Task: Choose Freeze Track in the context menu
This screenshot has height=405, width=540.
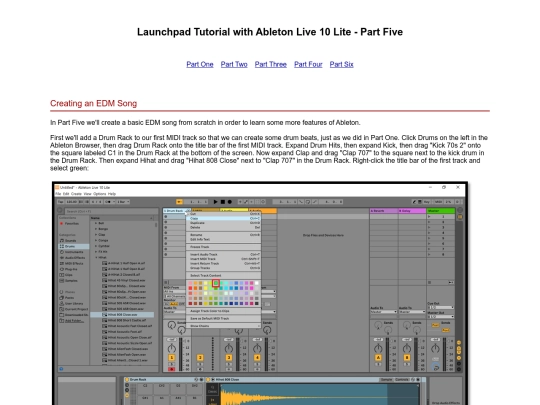Action: click(224, 247)
